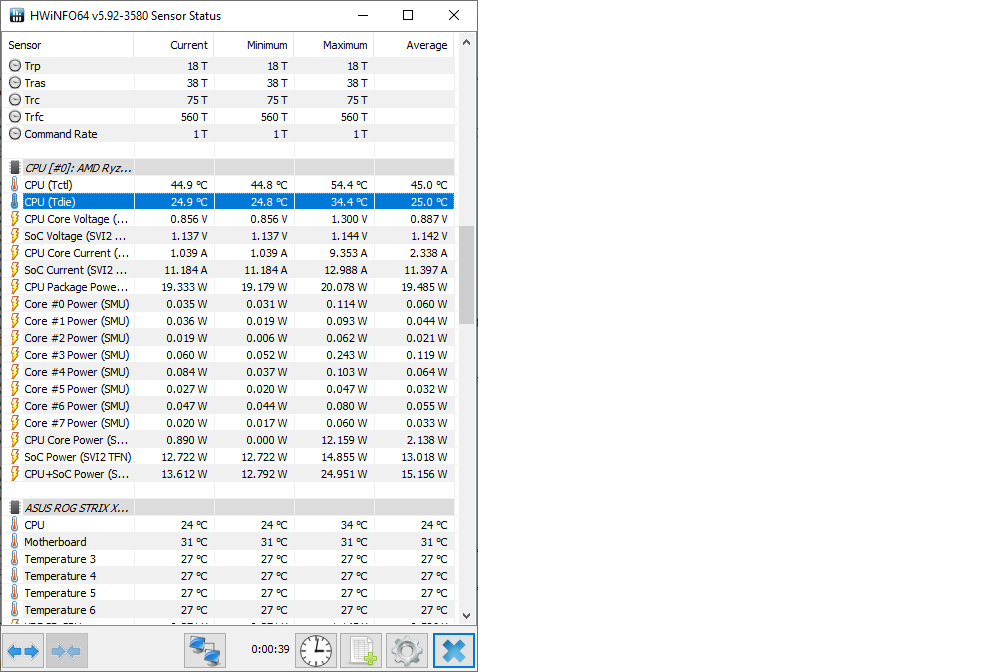Select the Temperature 4 row
1008x672 pixels.
pyautogui.click(x=229, y=576)
